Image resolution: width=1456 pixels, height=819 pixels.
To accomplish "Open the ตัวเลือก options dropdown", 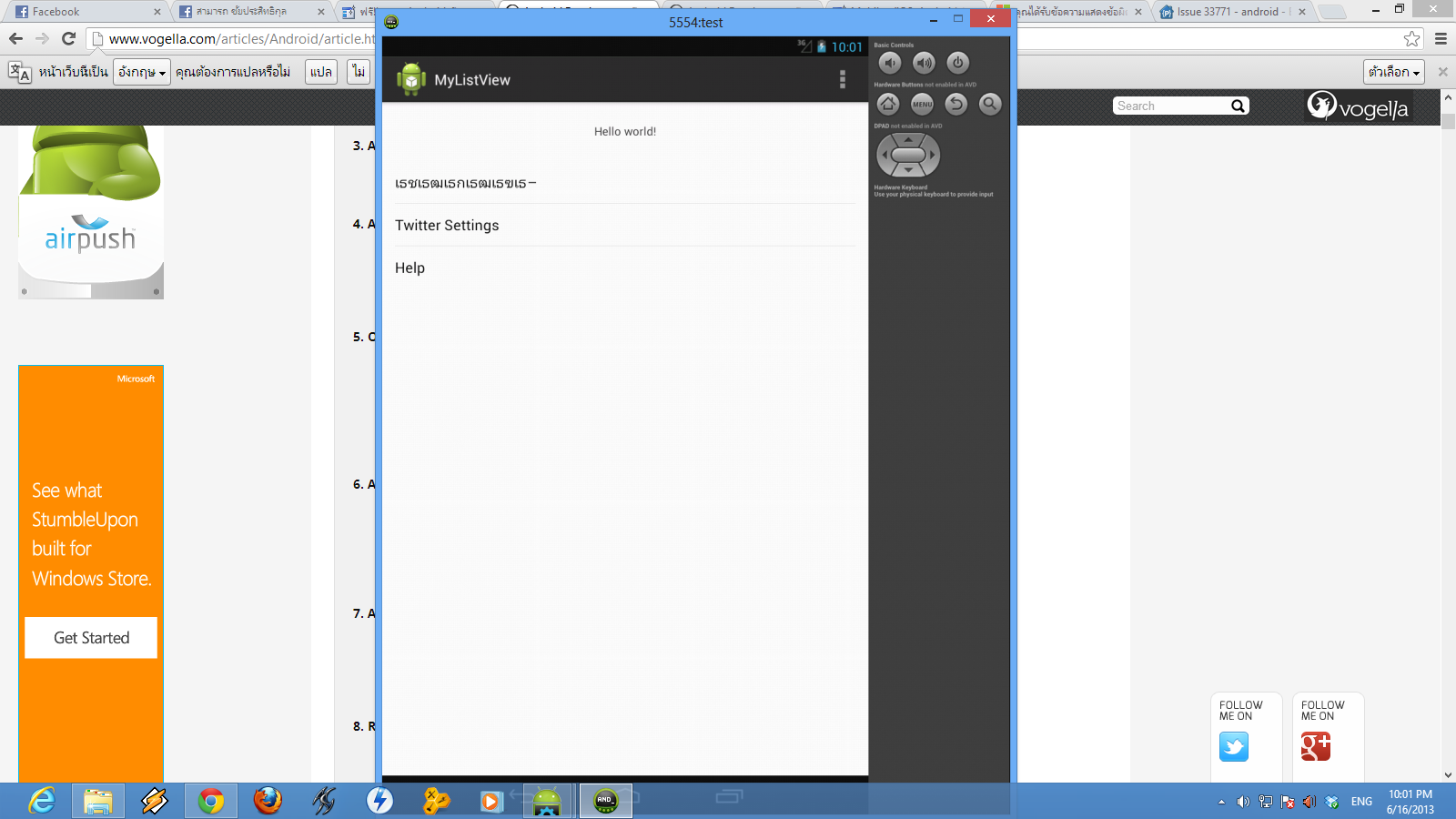I will click(x=1394, y=72).
